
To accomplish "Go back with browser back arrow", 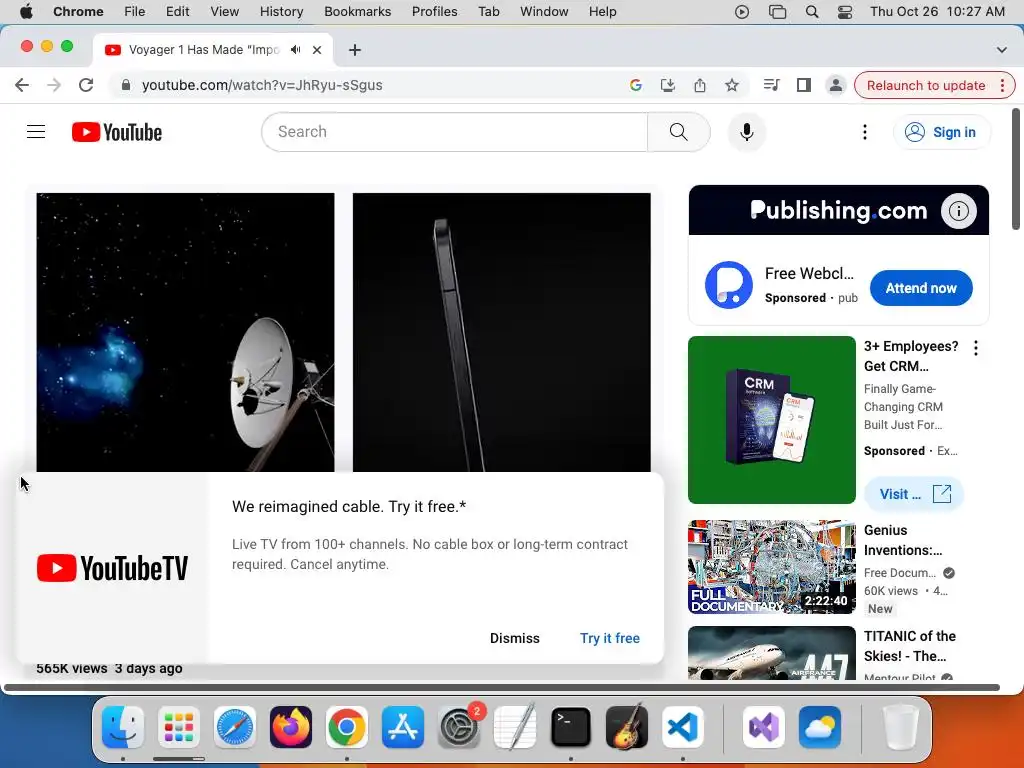I will [22, 85].
